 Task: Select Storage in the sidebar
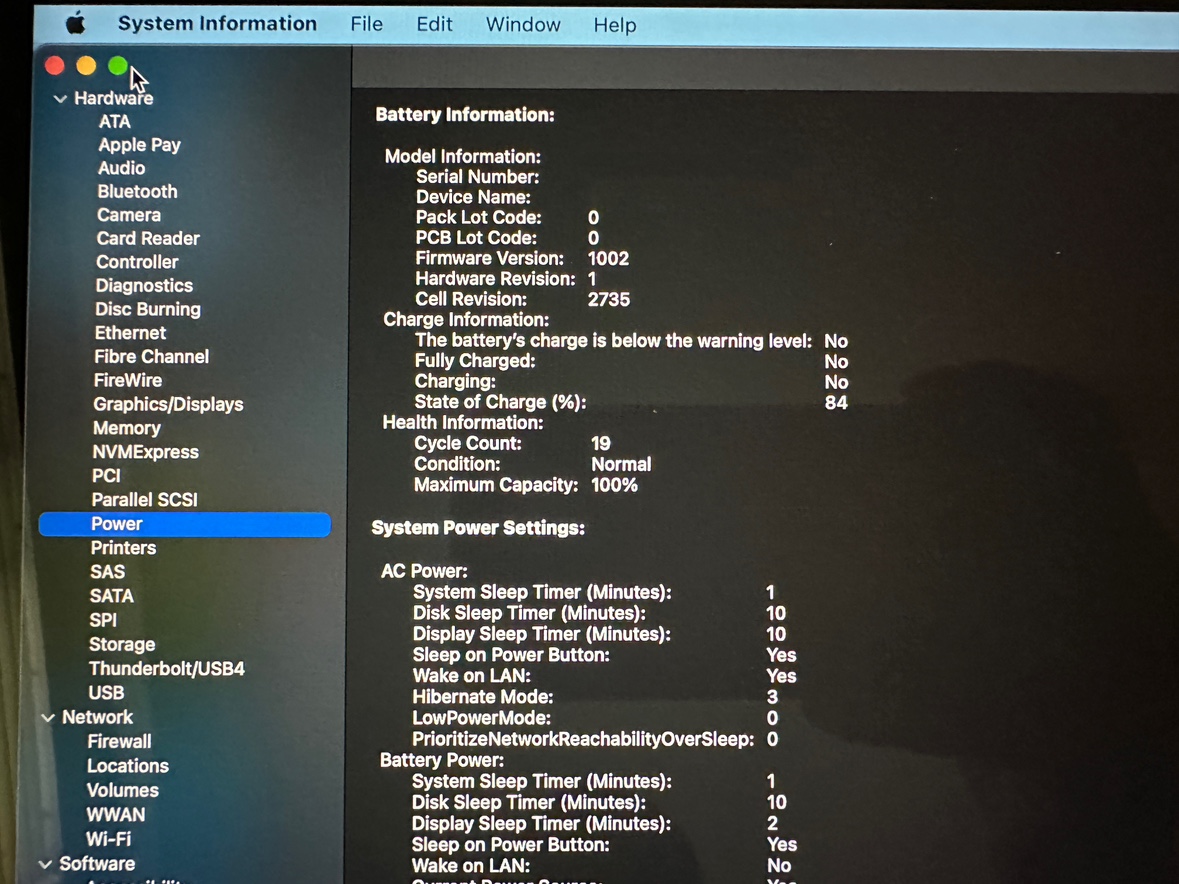point(122,645)
